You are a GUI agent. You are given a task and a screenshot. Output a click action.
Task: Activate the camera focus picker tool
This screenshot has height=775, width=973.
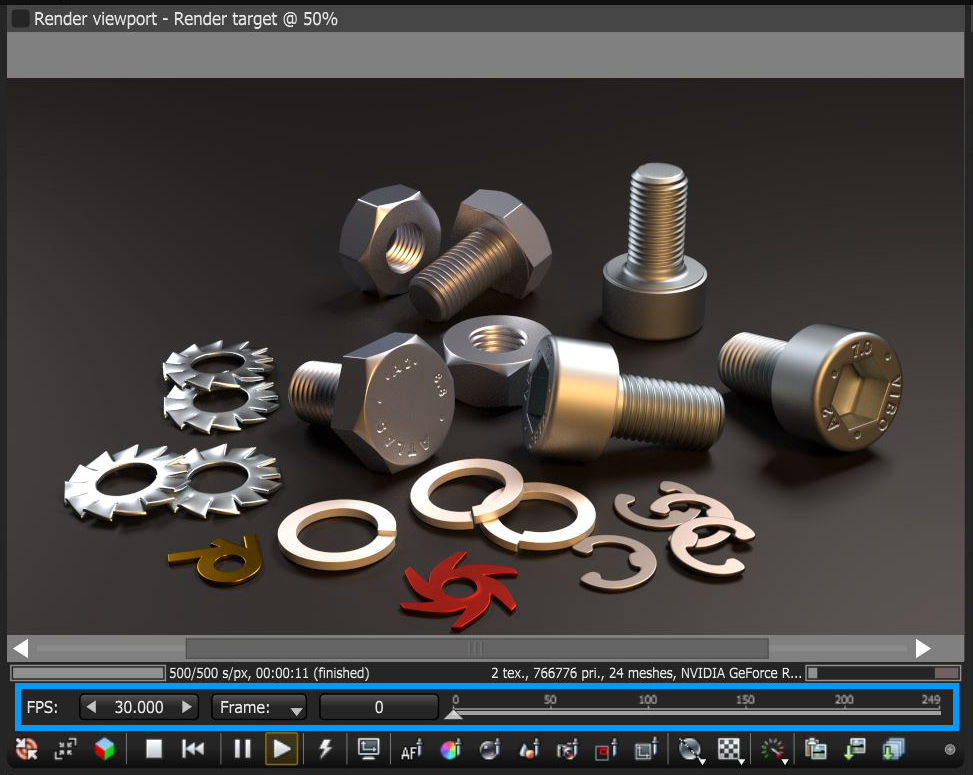click(566, 749)
